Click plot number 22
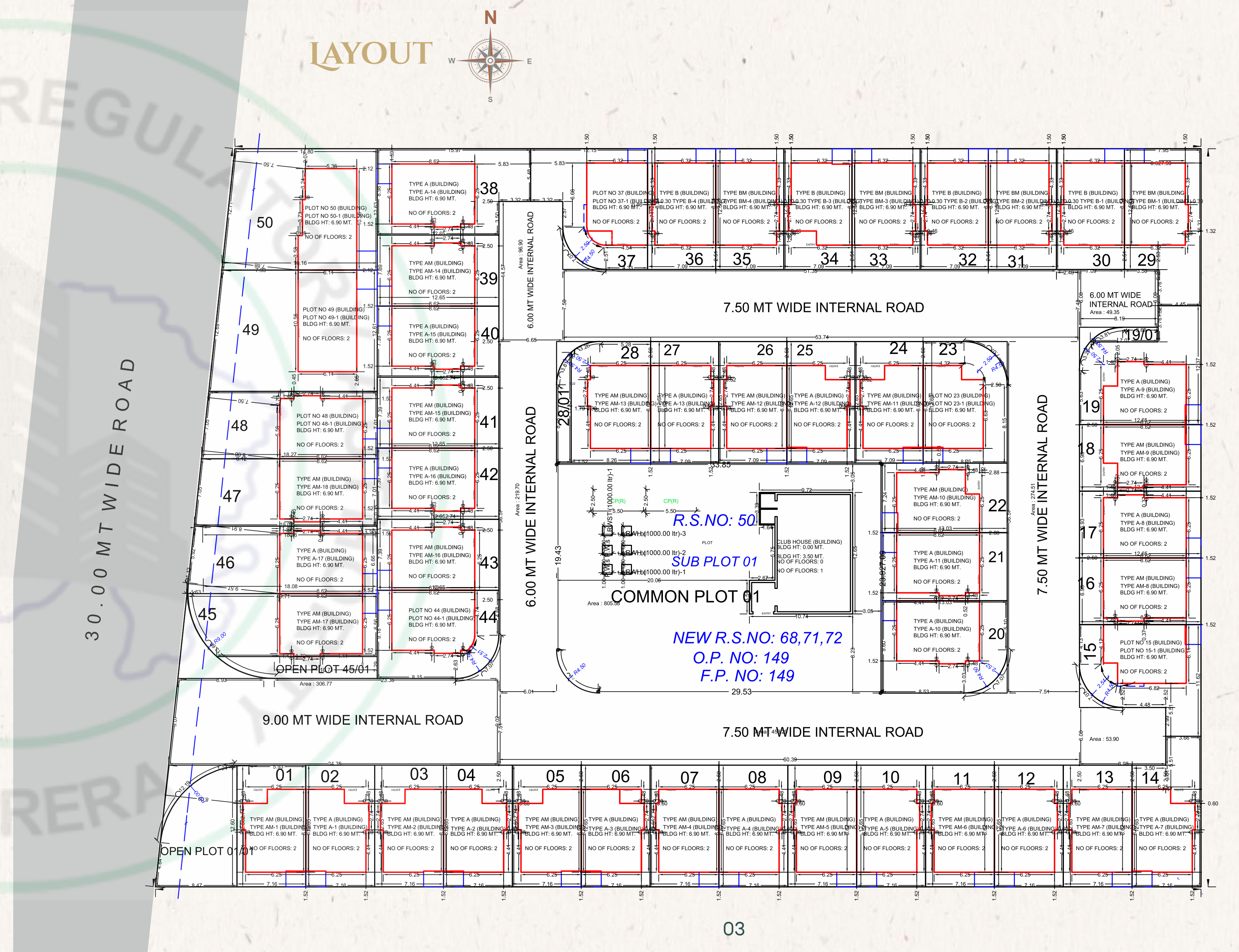 click(997, 505)
